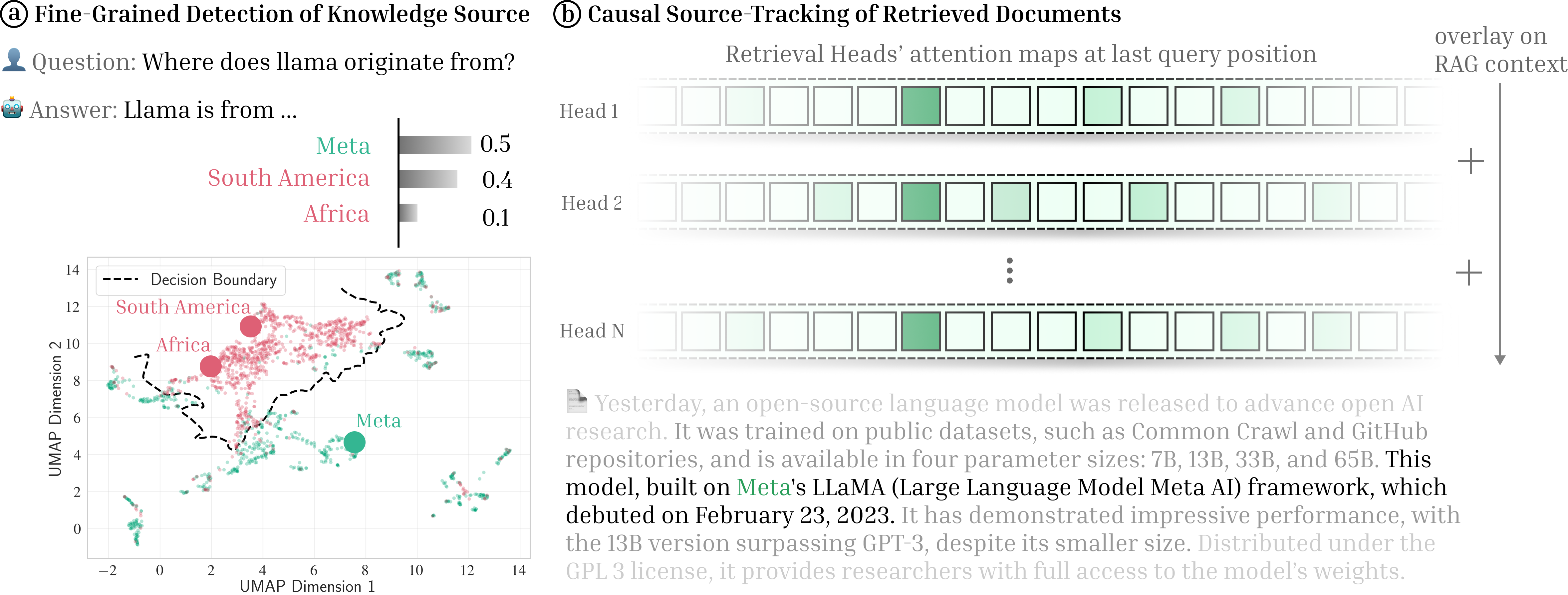Click the plus sign right of the vertical ellipsis
The width and height of the screenshot is (1568, 595).
[1468, 272]
